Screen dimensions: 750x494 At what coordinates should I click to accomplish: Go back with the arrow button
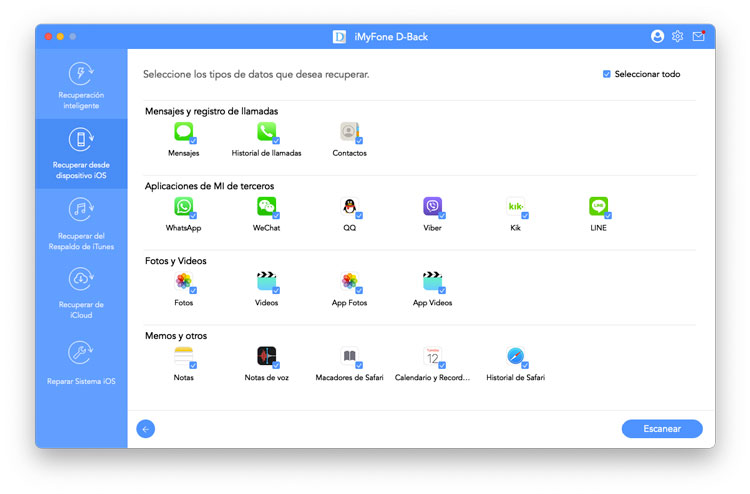point(145,429)
